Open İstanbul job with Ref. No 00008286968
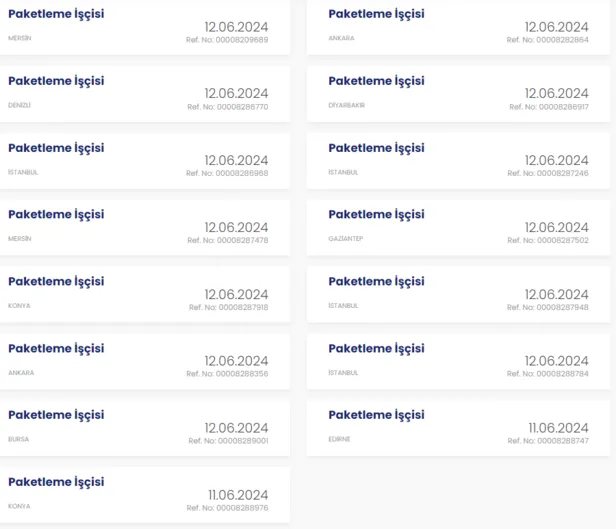616x529 pixels. tap(56, 148)
